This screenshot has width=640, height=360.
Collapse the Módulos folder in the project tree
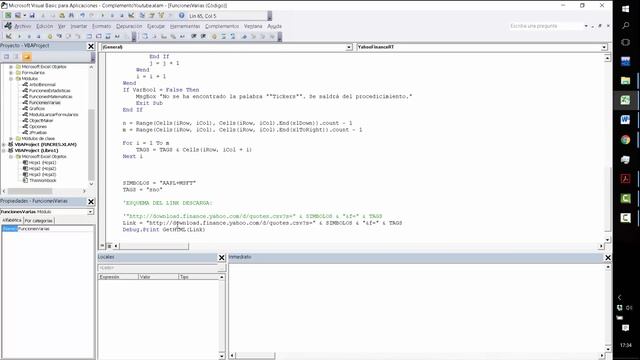tap(11, 78)
